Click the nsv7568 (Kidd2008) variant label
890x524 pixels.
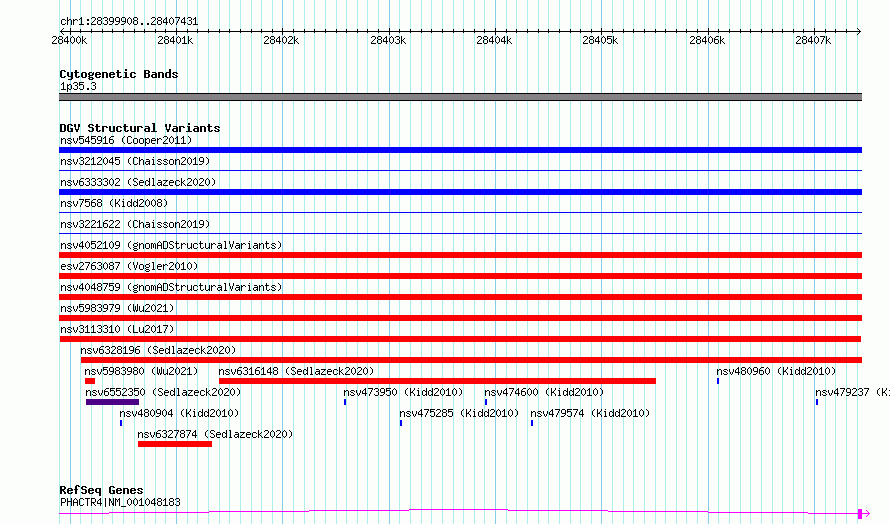pyautogui.click(x=114, y=203)
